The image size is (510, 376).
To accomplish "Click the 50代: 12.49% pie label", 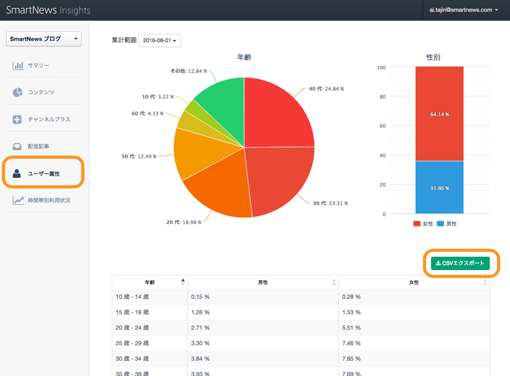I will coord(139,156).
